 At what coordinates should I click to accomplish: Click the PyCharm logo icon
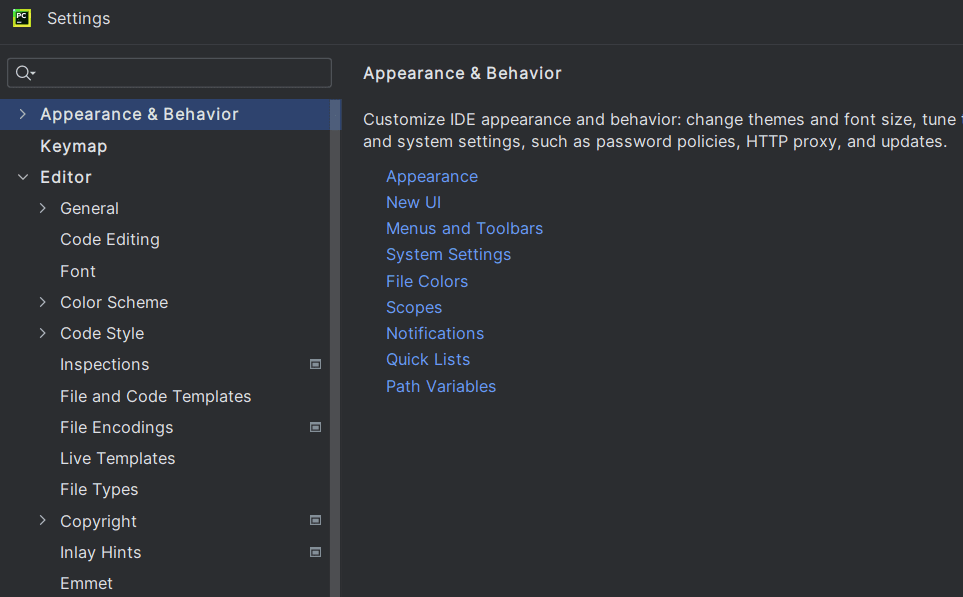pyautogui.click(x=22, y=18)
